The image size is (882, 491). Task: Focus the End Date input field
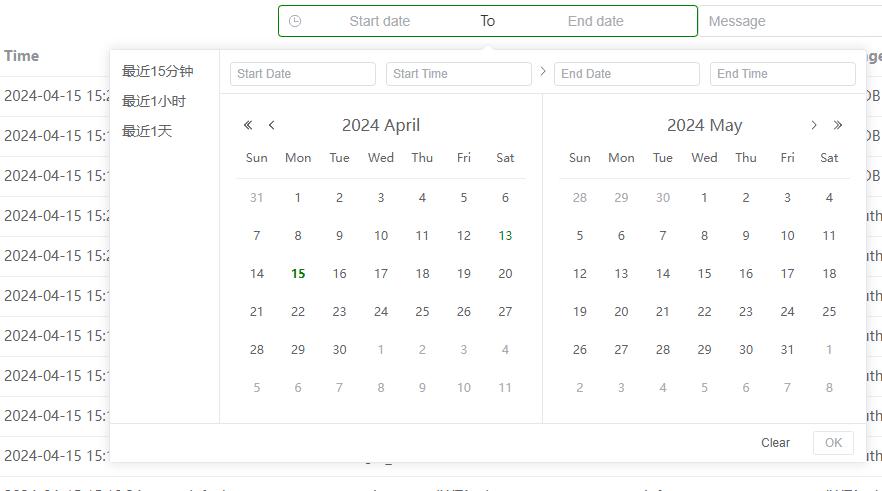(x=627, y=74)
